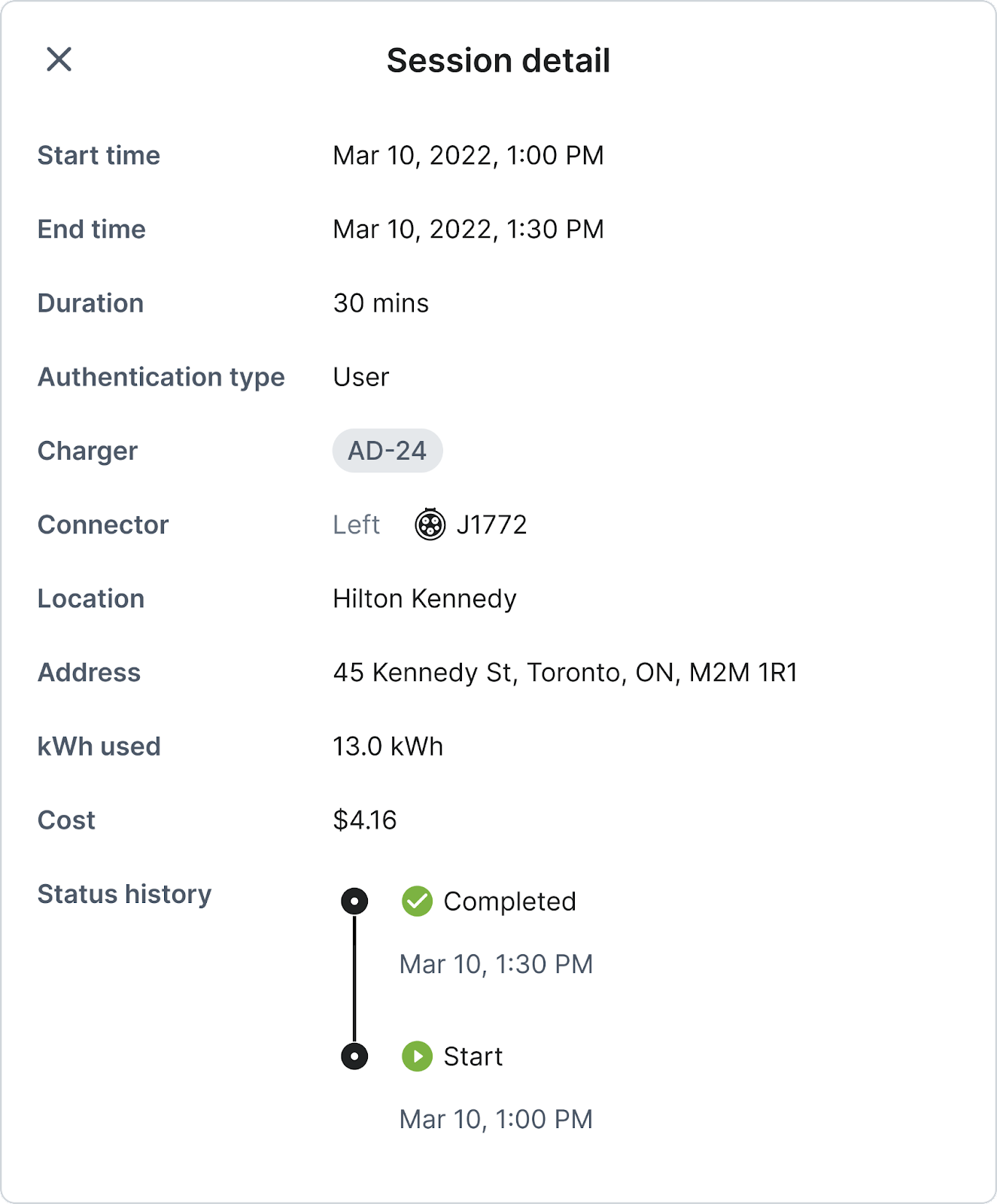This screenshot has height=1204, width=997.
Task: Click the 30 mins duration value
Action: pyautogui.click(x=381, y=303)
